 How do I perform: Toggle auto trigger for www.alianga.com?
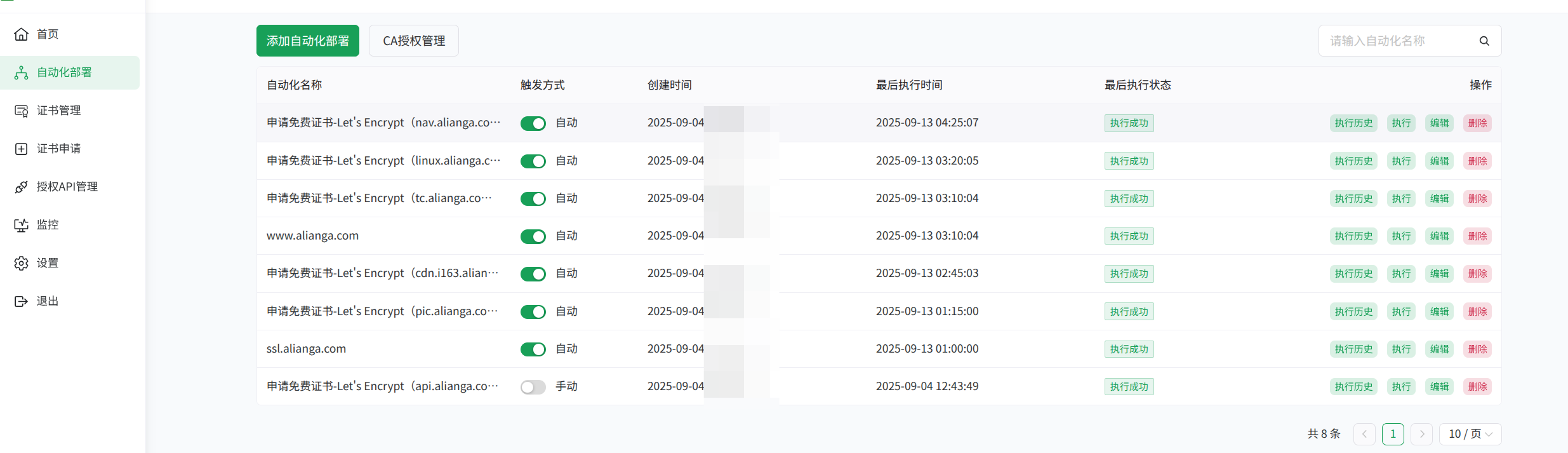pyautogui.click(x=533, y=236)
